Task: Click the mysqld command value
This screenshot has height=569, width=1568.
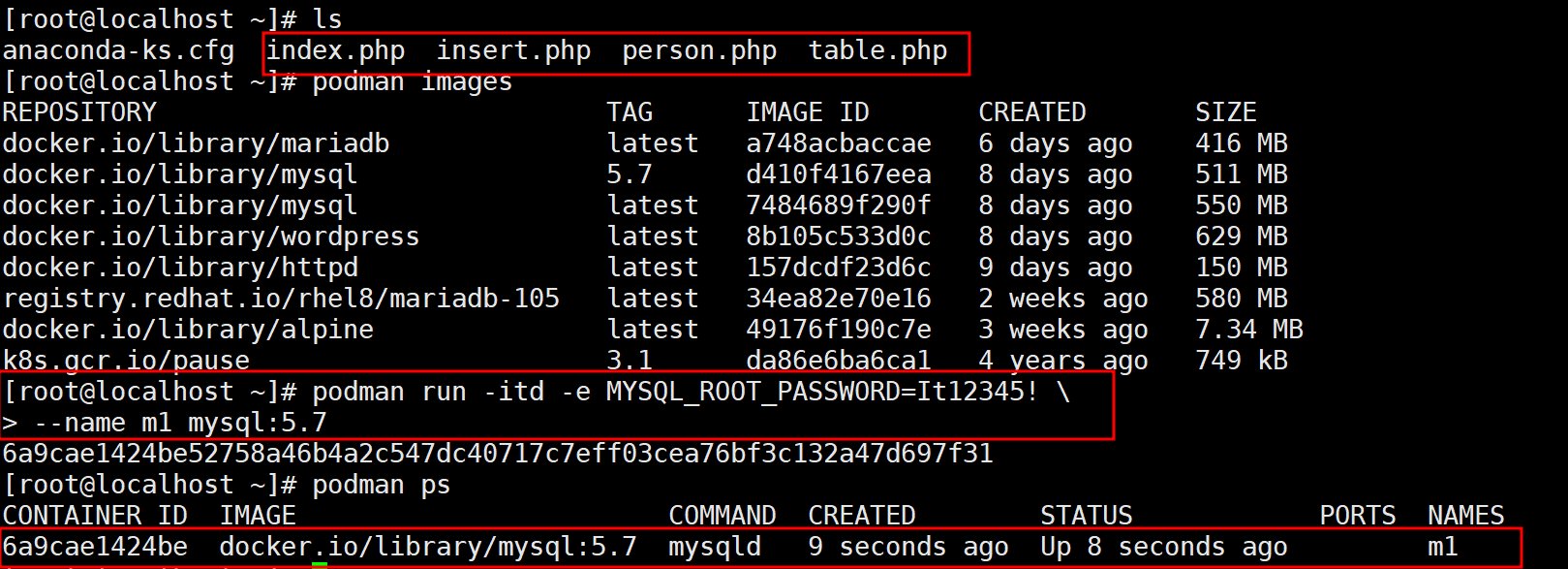Action: tap(715, 547)
